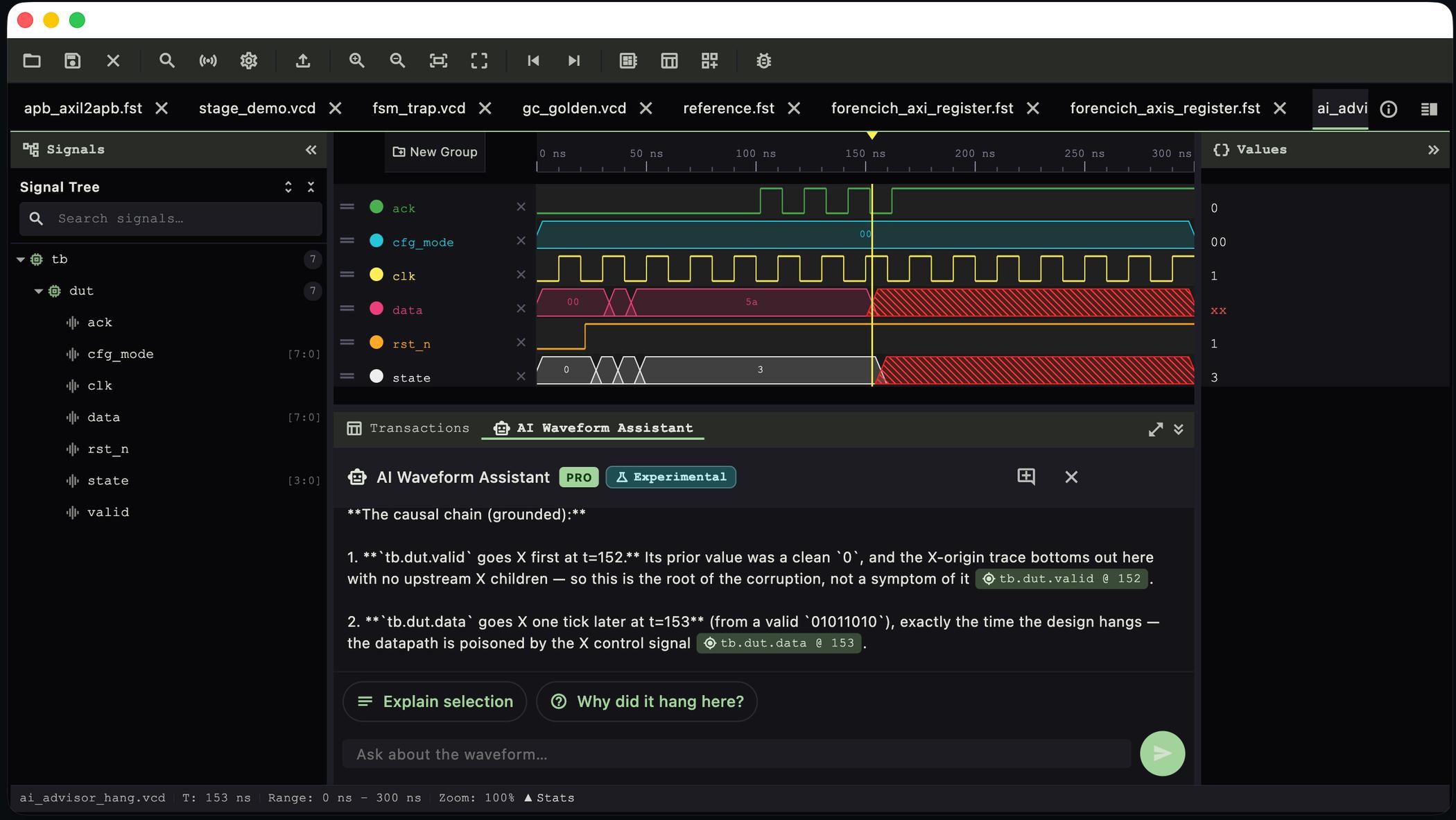Start a new assistant chat
1456x820 pixels.
click(x=1026, y=477)
